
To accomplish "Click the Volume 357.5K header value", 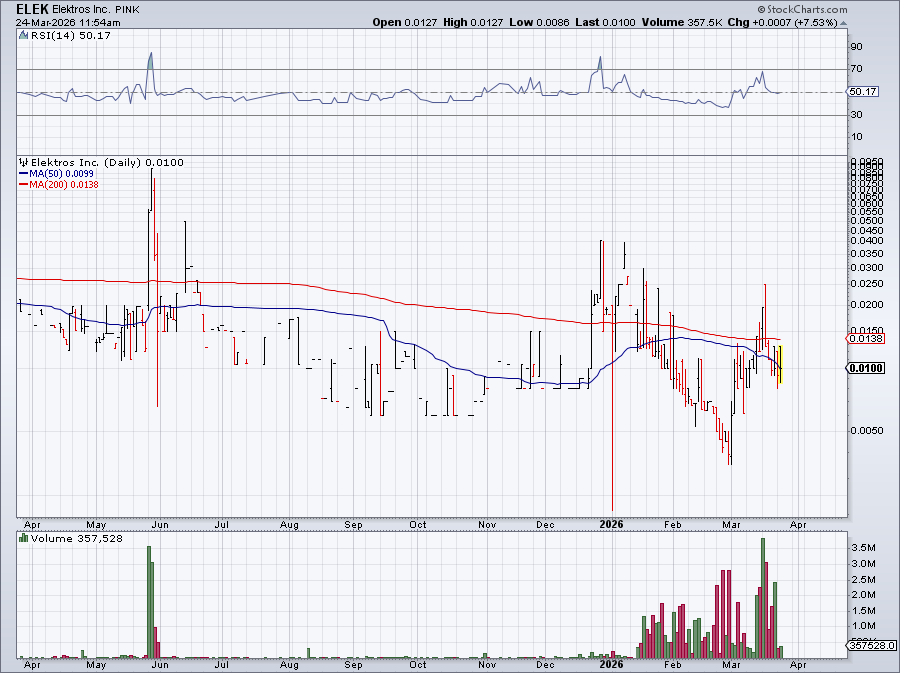I will [682, 22].
